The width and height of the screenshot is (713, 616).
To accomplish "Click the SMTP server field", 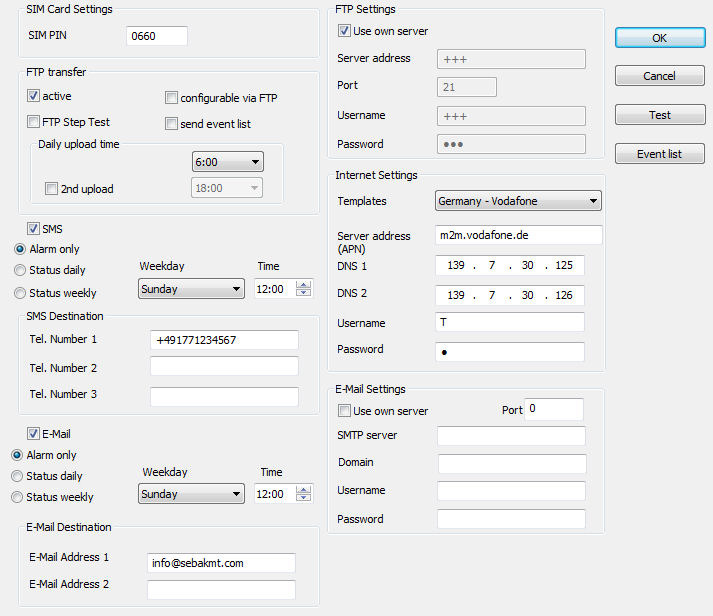I will point(511,436).
